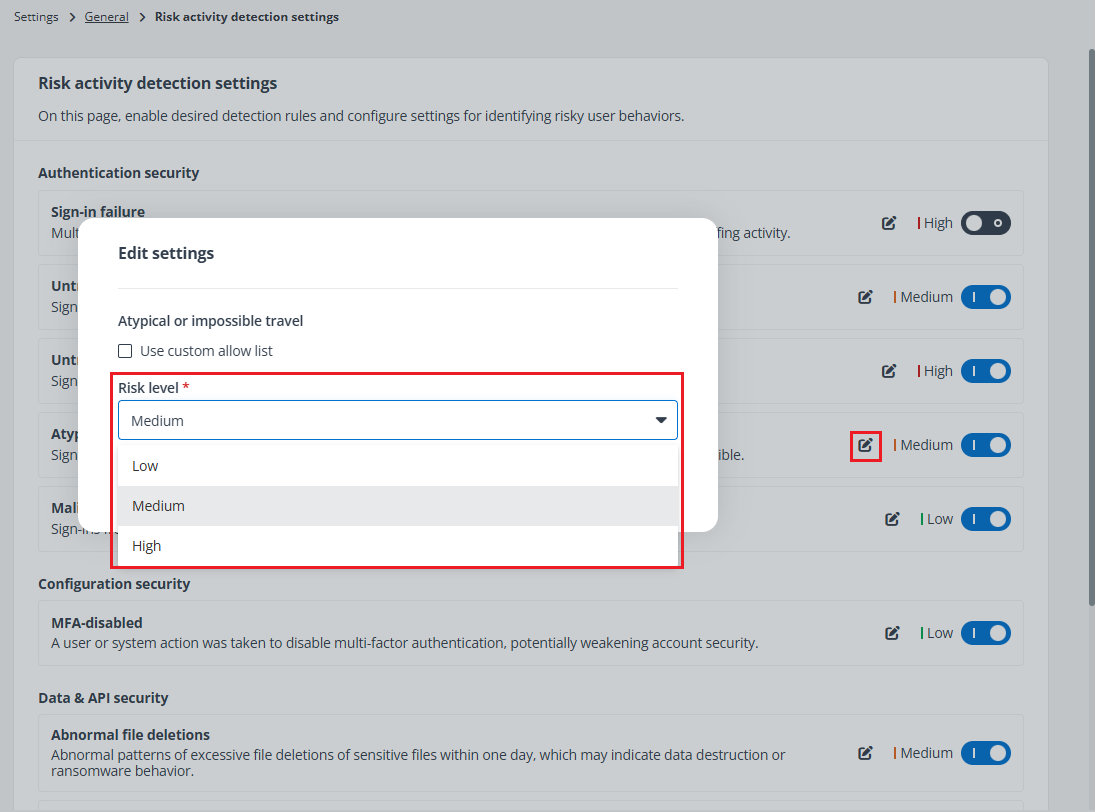Click the edit pencil next to the Medium rule under Sign-in failure
Viewport: 1095px width, 812px height.
pyautogui.click(x=865, y=297)
